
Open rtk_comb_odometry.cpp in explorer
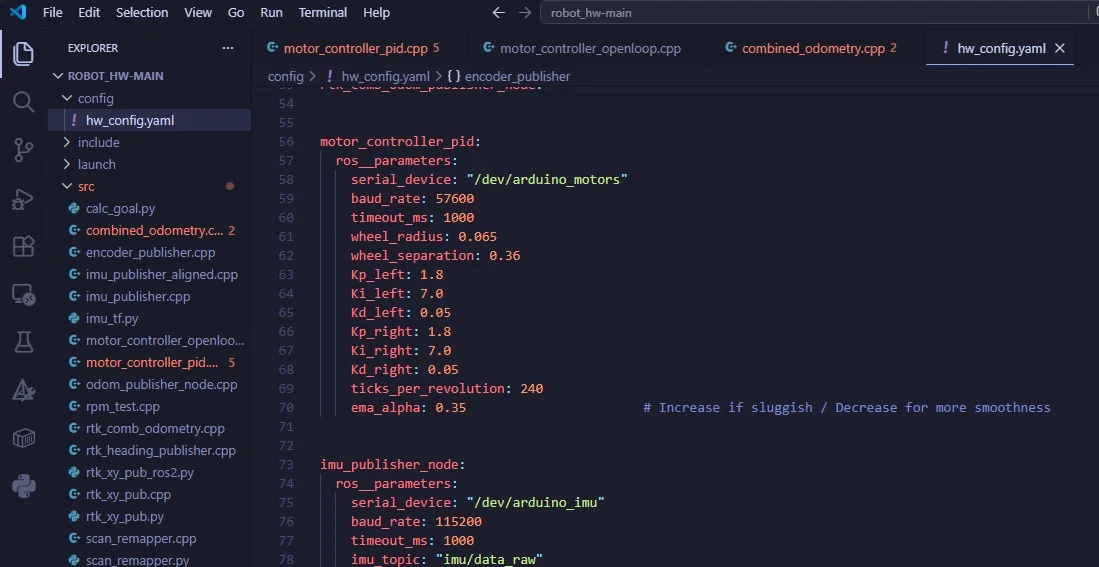(149, 429)
